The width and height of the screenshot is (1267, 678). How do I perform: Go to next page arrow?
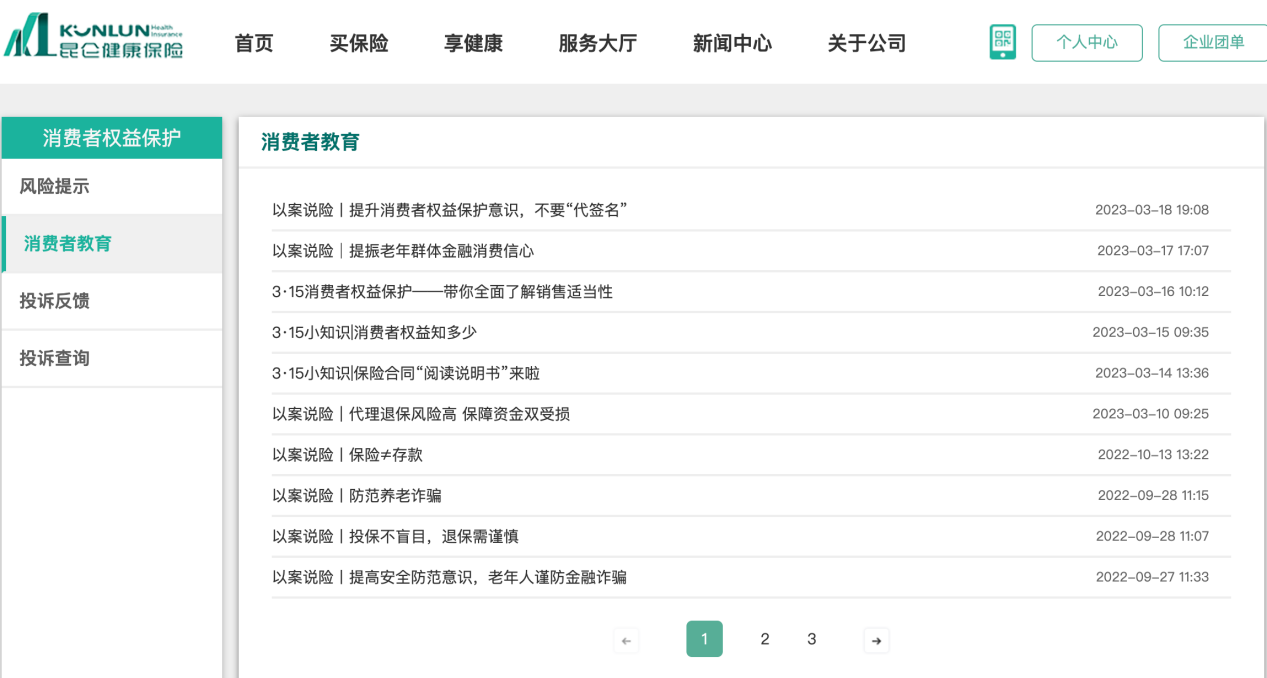pos(876,640)
